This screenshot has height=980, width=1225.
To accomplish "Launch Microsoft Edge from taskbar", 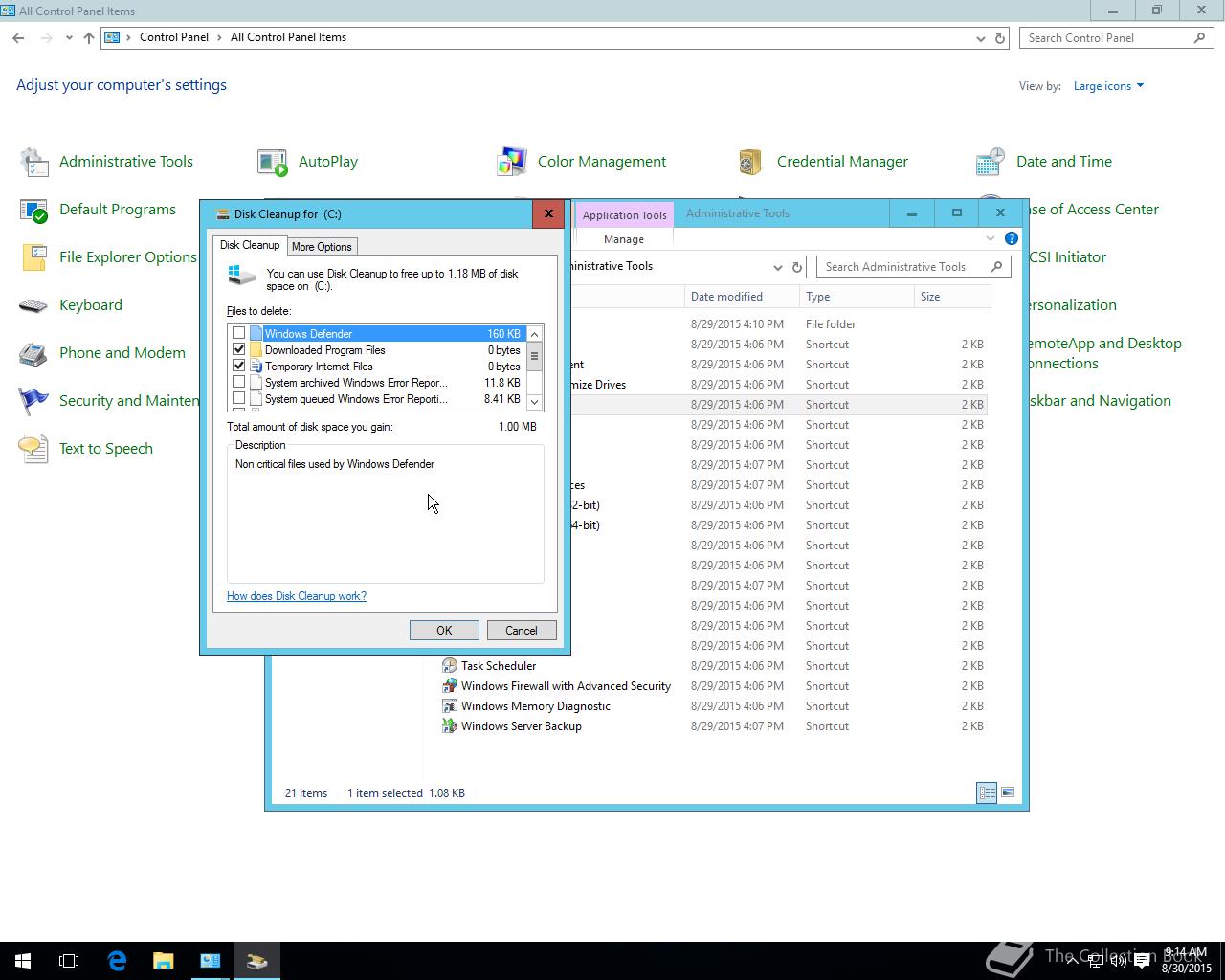I will click(117, 961).
